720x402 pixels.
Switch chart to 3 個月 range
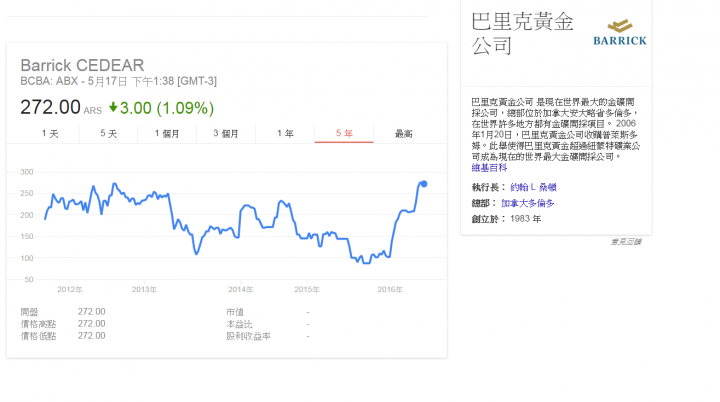coord(225,133)
